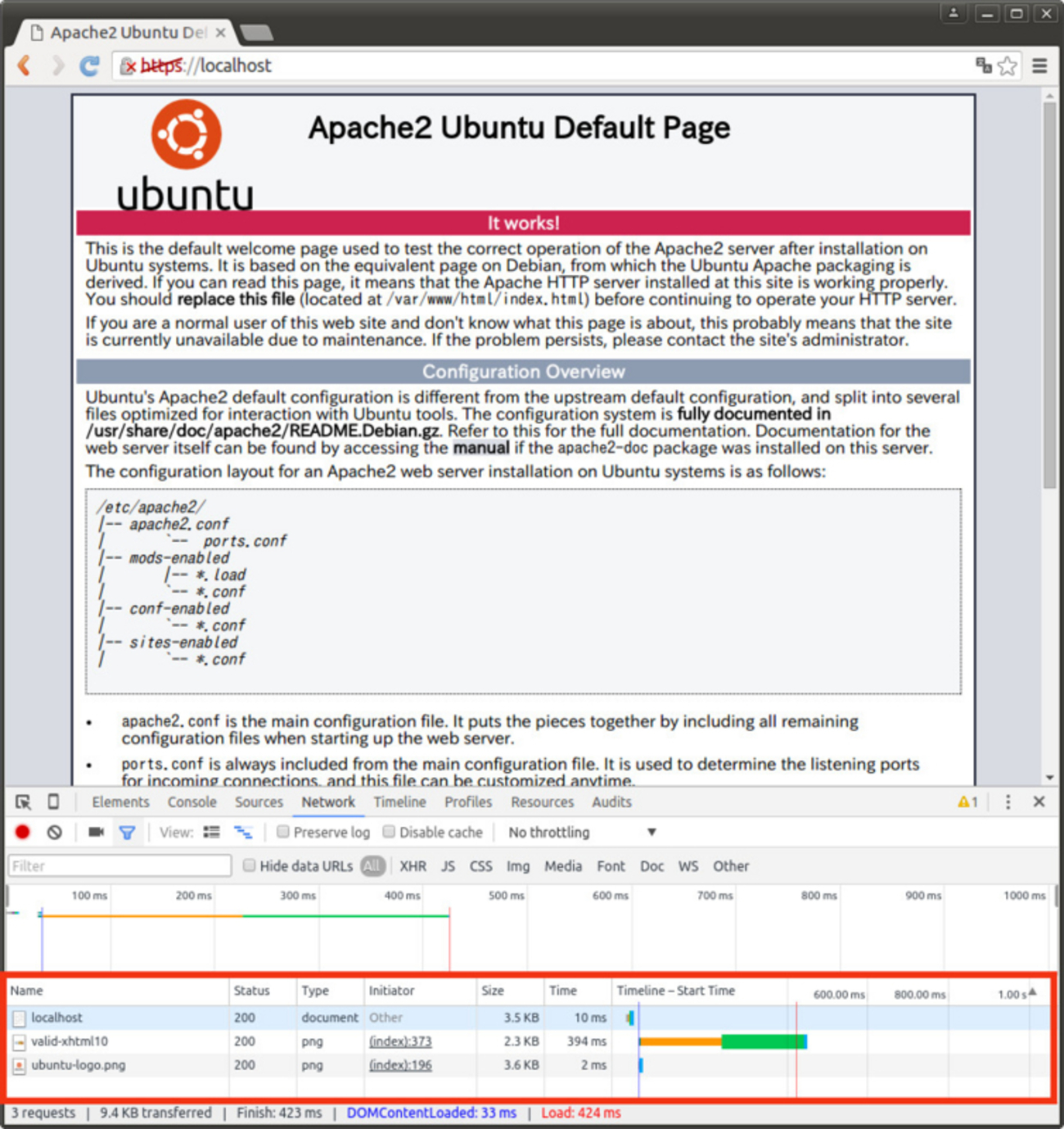The image size is (1064, 1129).
Task: Filter requests by Font
Action: coord(611,866)
